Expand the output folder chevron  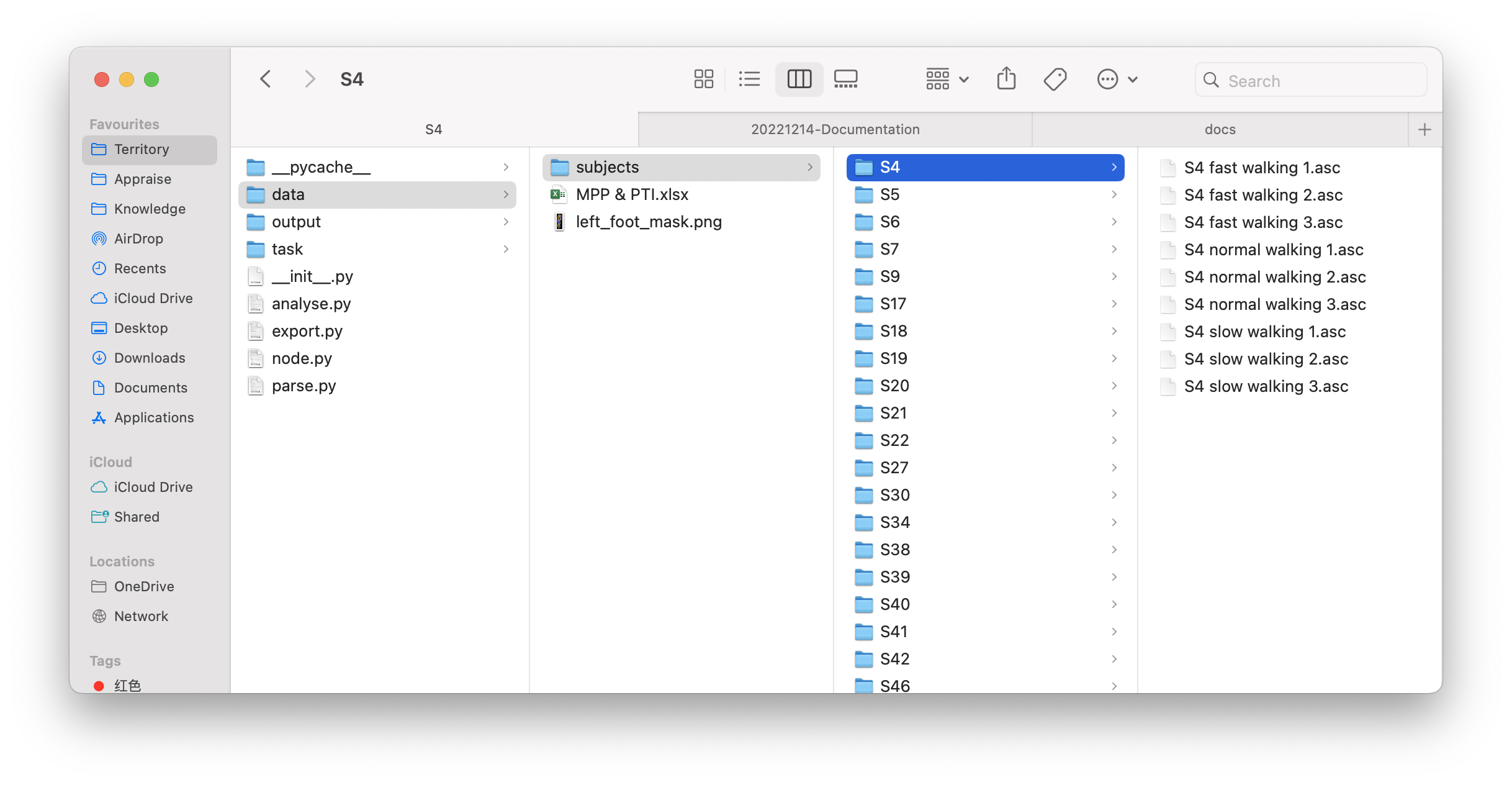pyautogui.click(x=506, y=222)
